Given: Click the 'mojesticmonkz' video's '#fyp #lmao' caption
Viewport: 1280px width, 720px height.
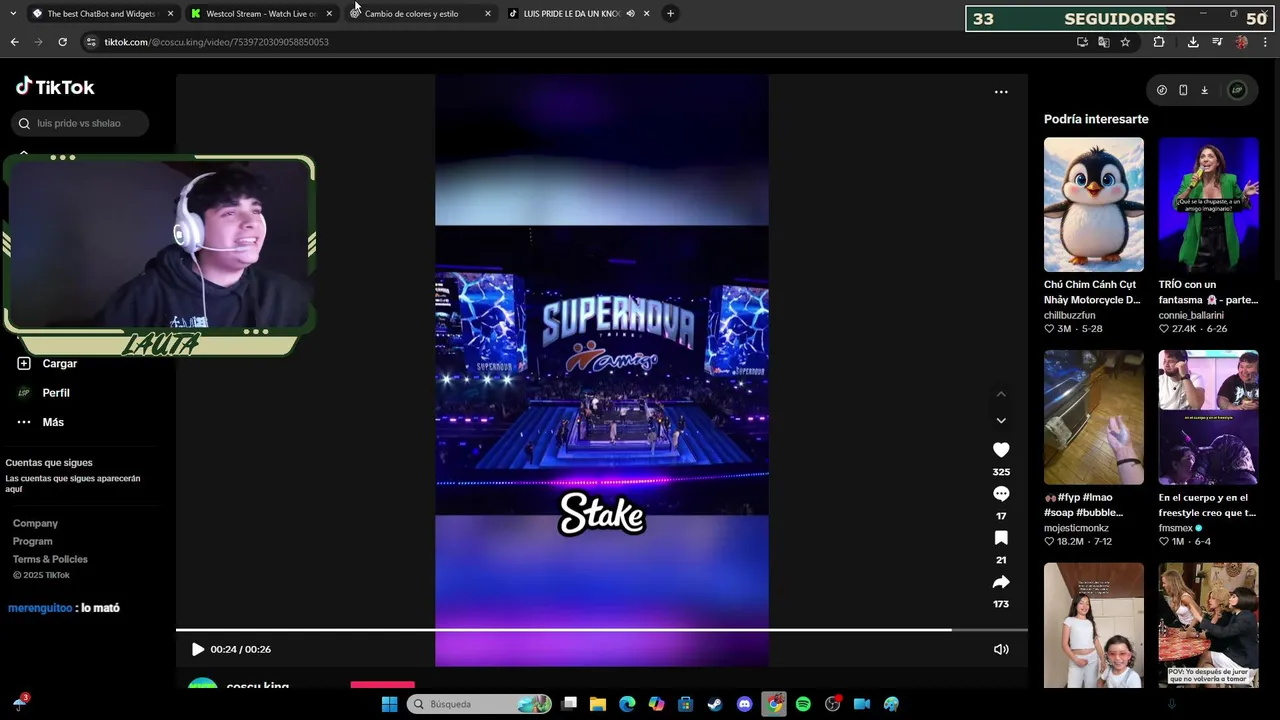Looking at the screenshot, I should tap(1084, 504).
